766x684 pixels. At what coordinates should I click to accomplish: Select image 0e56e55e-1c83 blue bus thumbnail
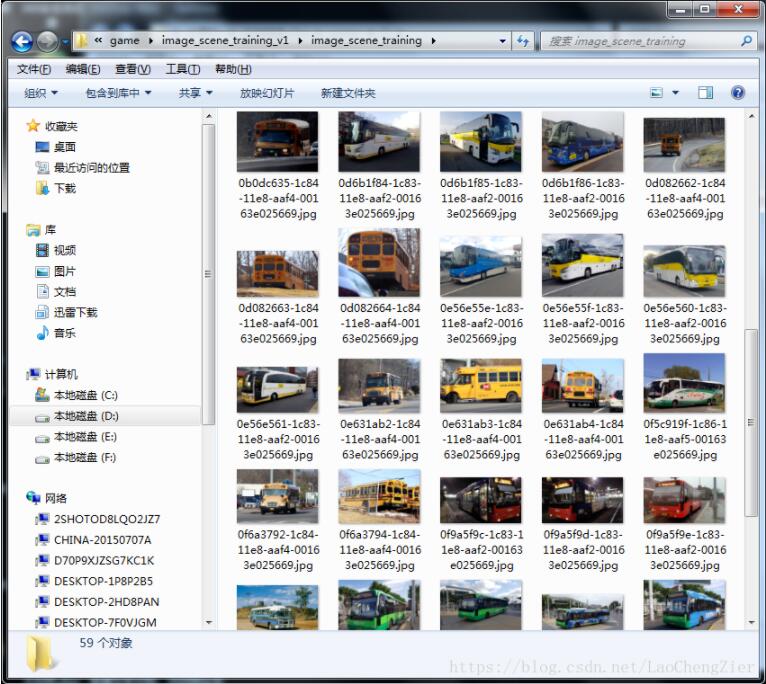point(481,266)
